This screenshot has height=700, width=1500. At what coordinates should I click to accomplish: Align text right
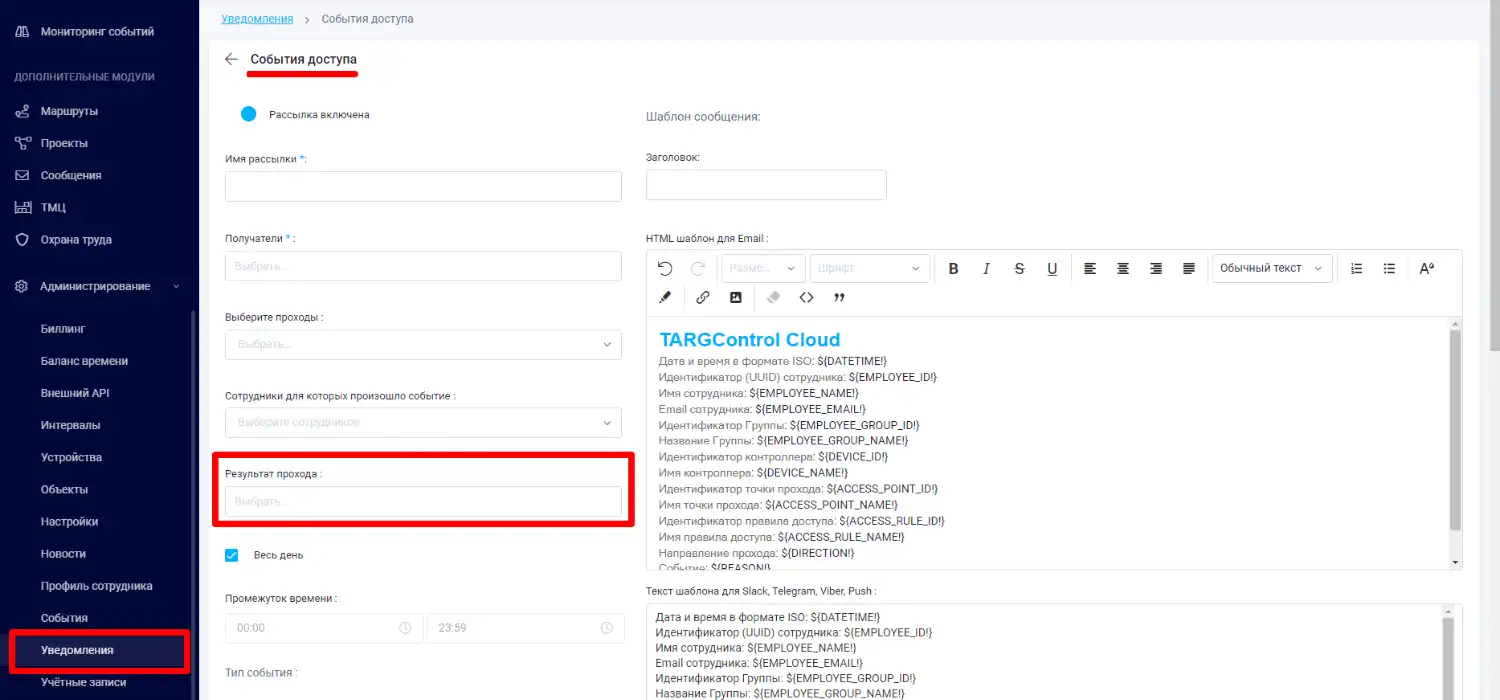[1156, 268]
